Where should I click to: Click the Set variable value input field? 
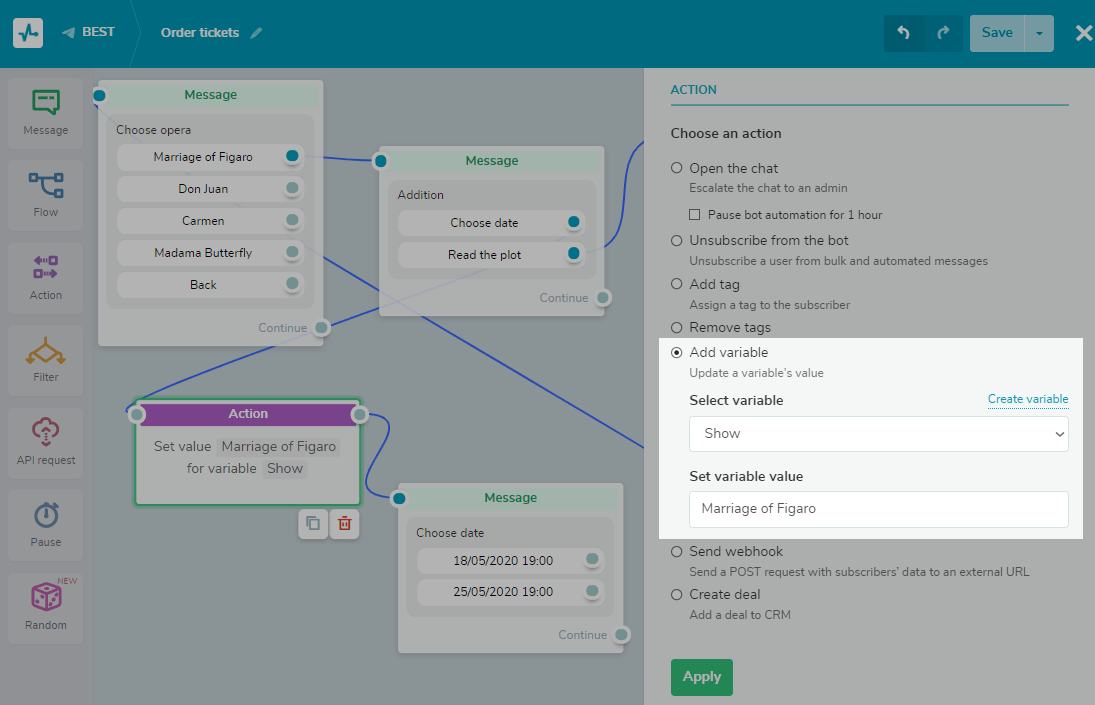878,509
